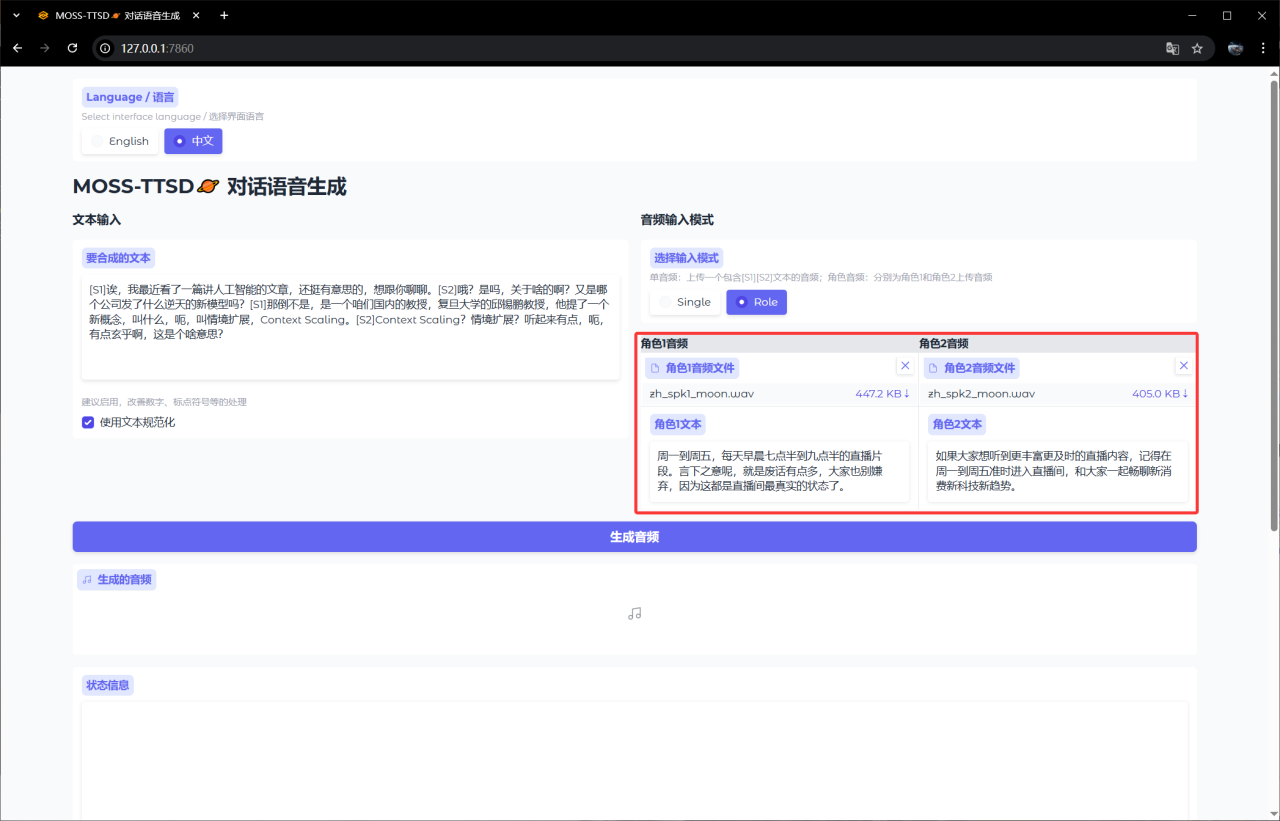This screenshot has height=821, width=1280.
Task: View site information for 127.0.0.1
Action: [105, 48]
